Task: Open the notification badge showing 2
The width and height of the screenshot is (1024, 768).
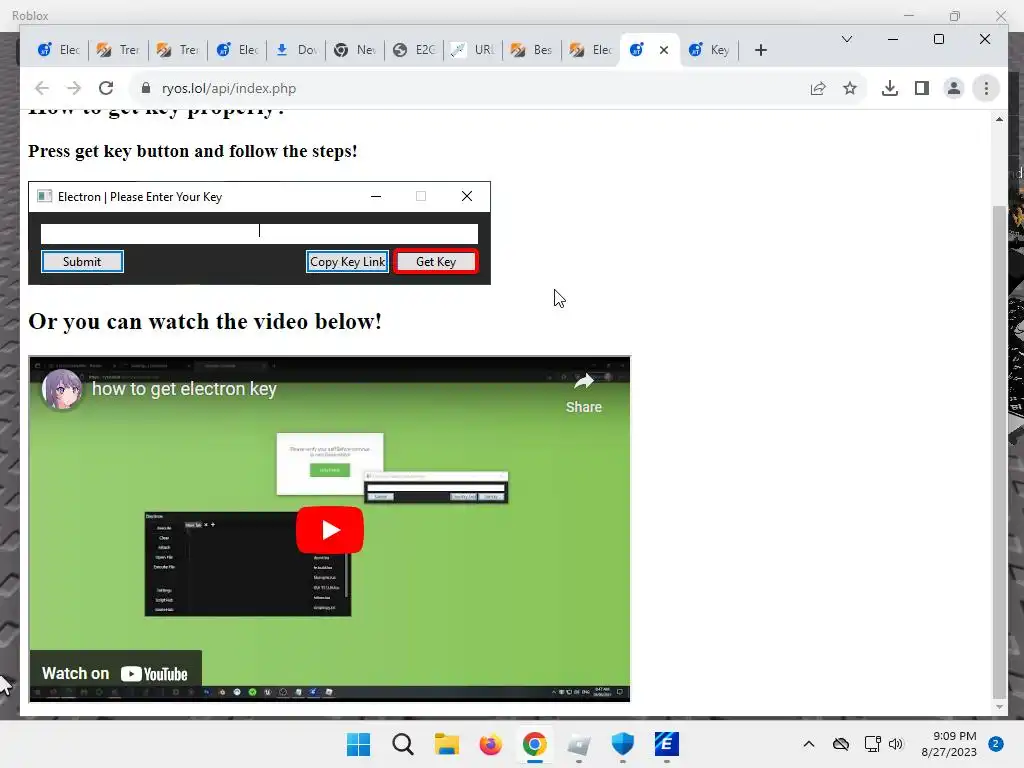Action: [996, 744]
